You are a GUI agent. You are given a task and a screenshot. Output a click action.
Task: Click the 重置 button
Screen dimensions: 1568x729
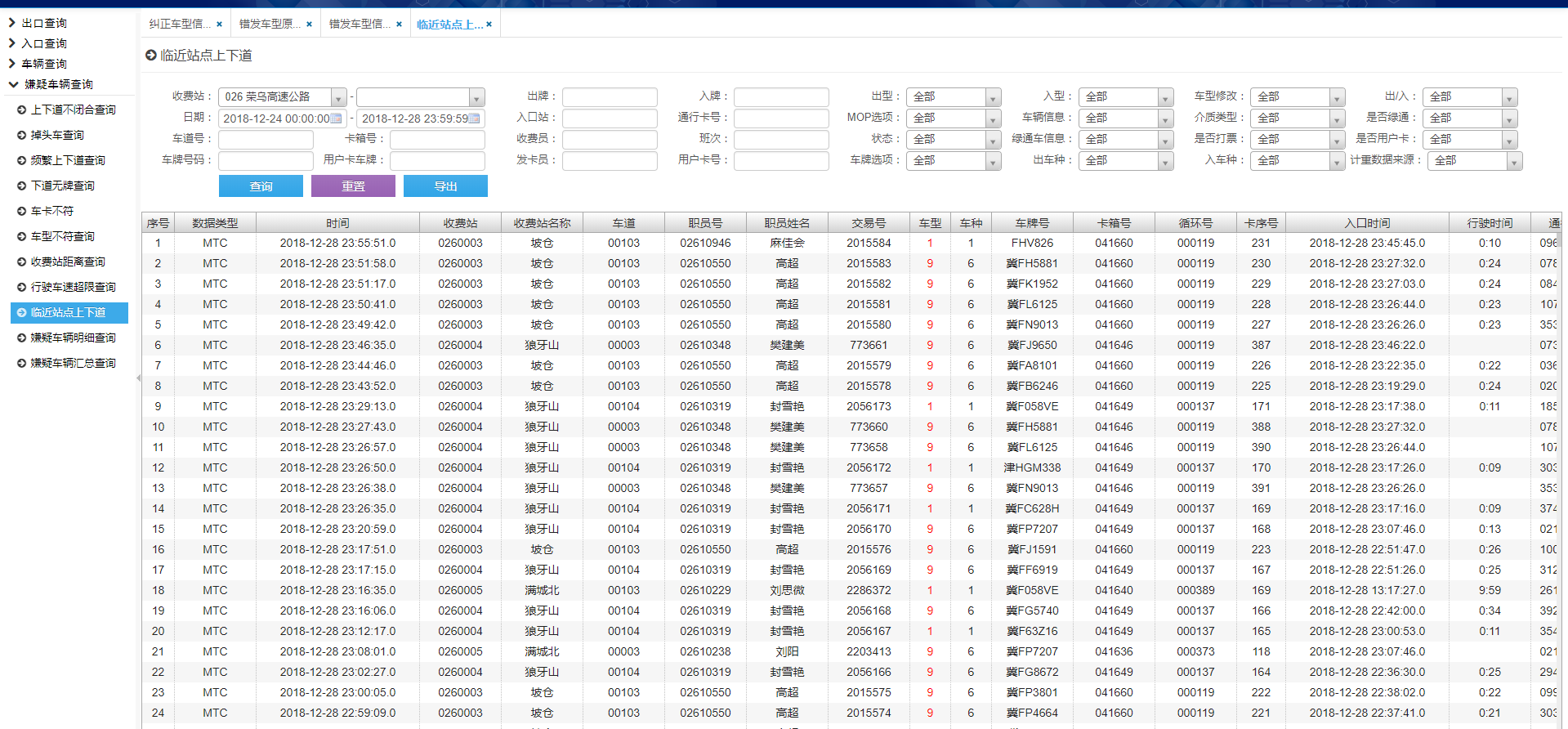353,186
